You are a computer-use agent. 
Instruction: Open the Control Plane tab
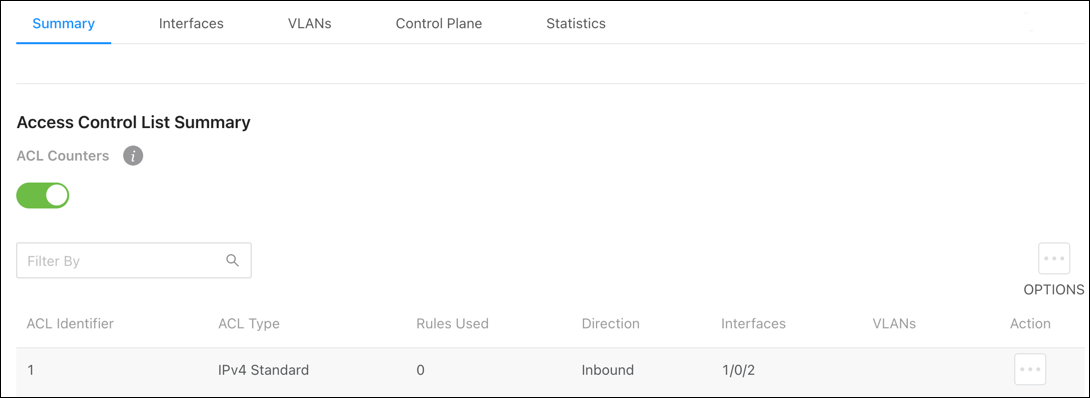439,24
